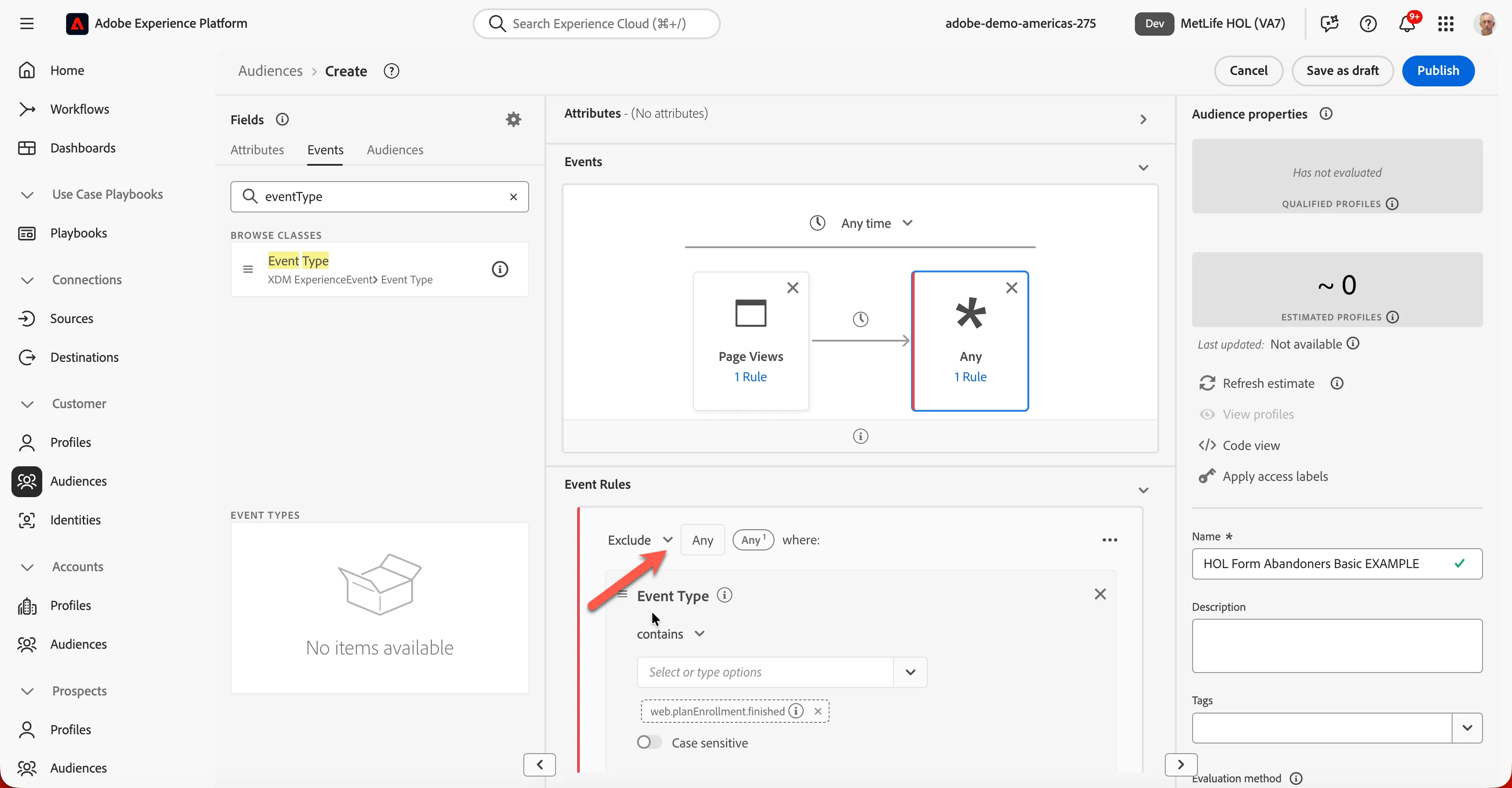Image resolution: width=1512 pixels, height=788 pixels.
Task: Click Apply access labels
Action: click(1263, 476)
